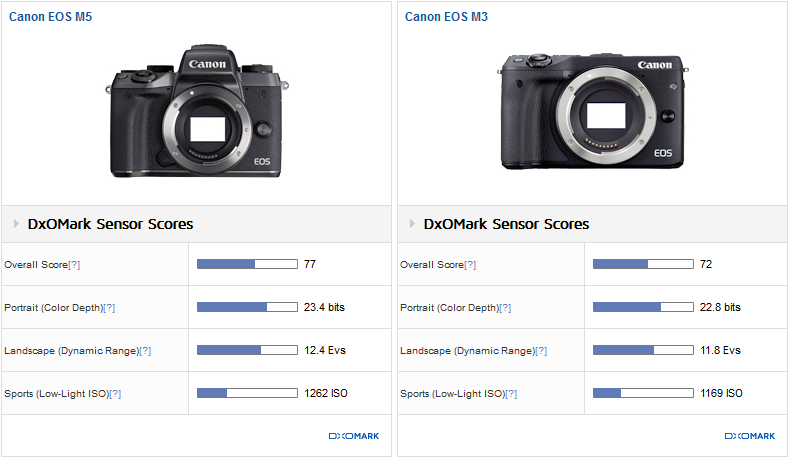Collapse the M5 DxOMark Sensor Scores triangle
This screenshot has height=458, width=789.
point(16,223)
